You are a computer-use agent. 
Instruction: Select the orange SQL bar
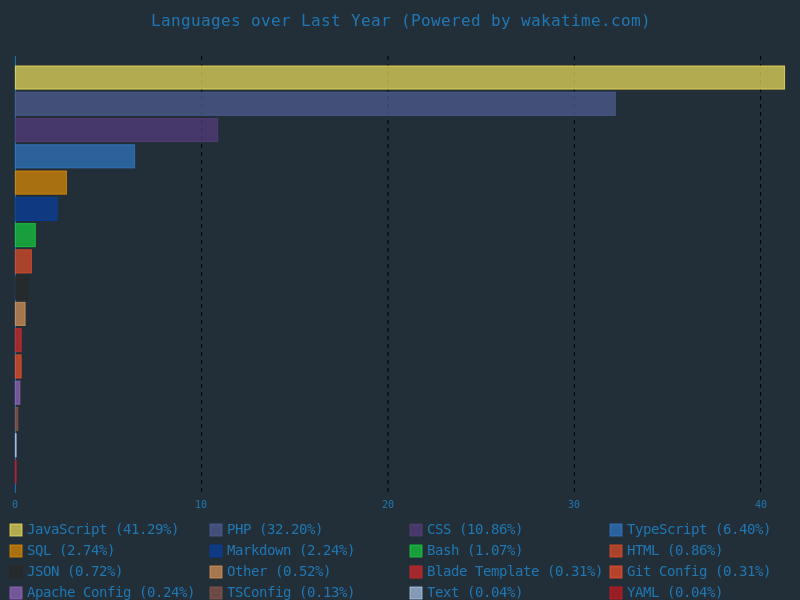point(41,182)
